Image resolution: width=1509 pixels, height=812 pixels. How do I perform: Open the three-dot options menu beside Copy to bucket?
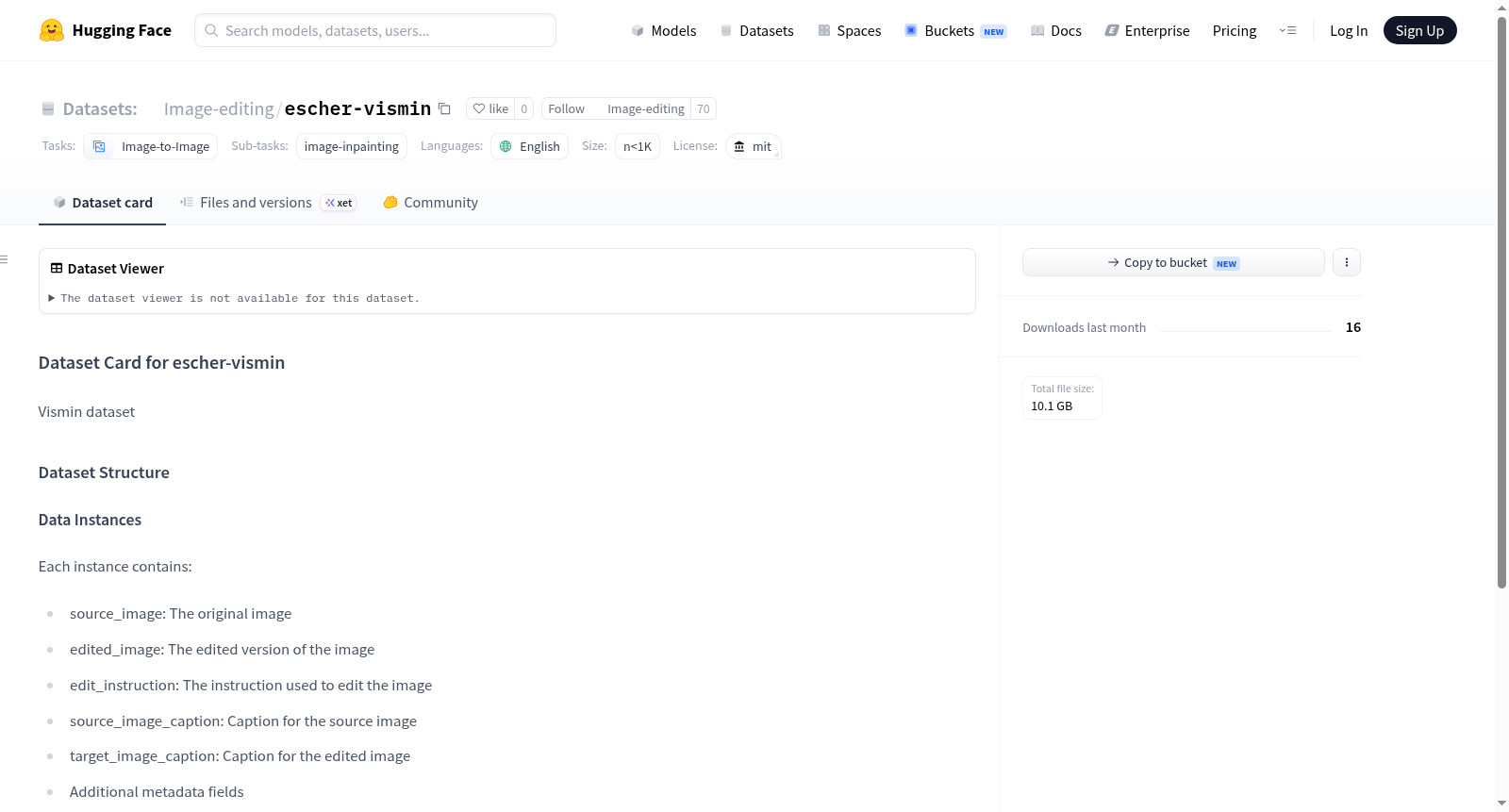tap(1347, 262)
